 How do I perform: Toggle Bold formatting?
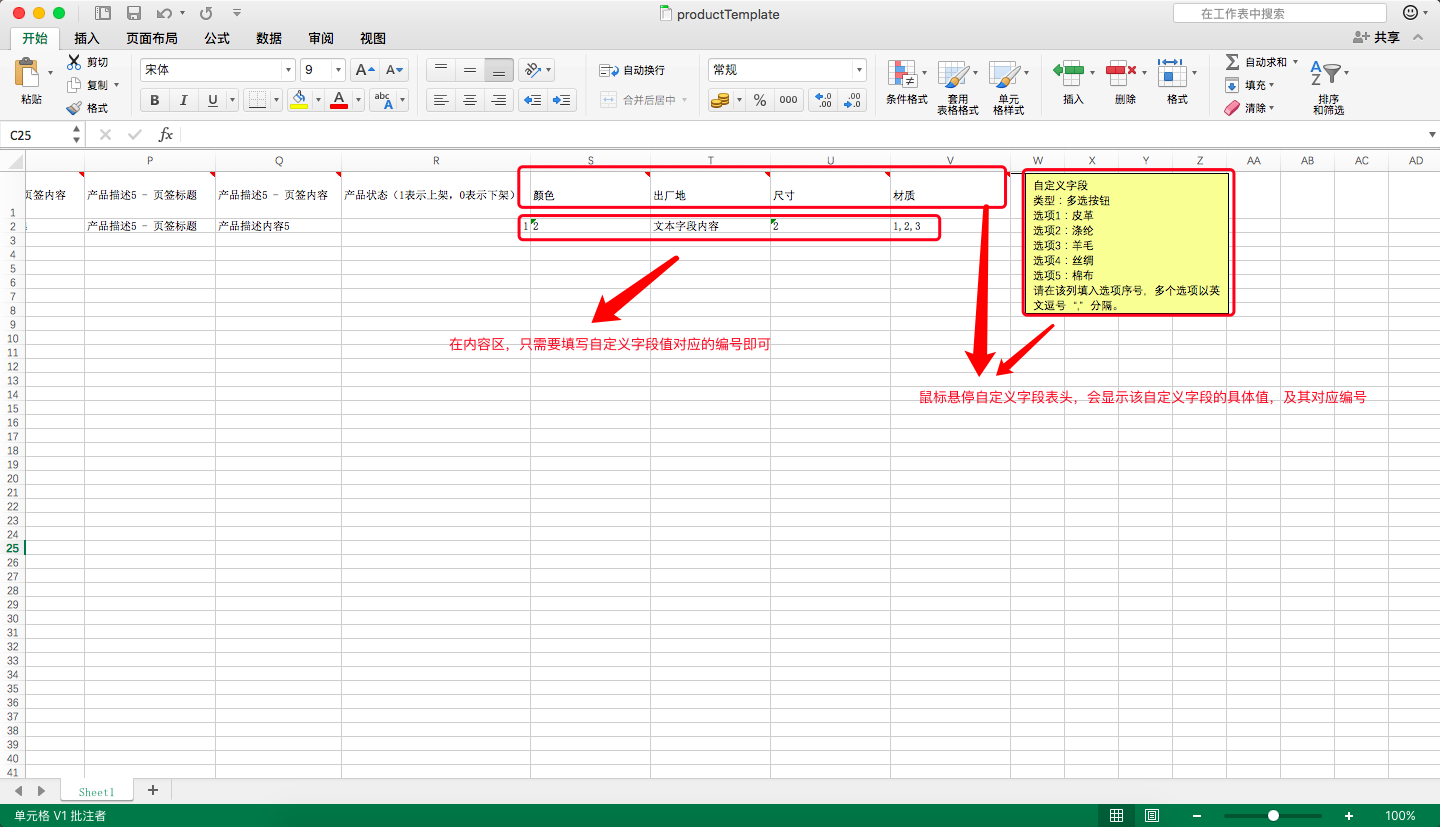155,100
